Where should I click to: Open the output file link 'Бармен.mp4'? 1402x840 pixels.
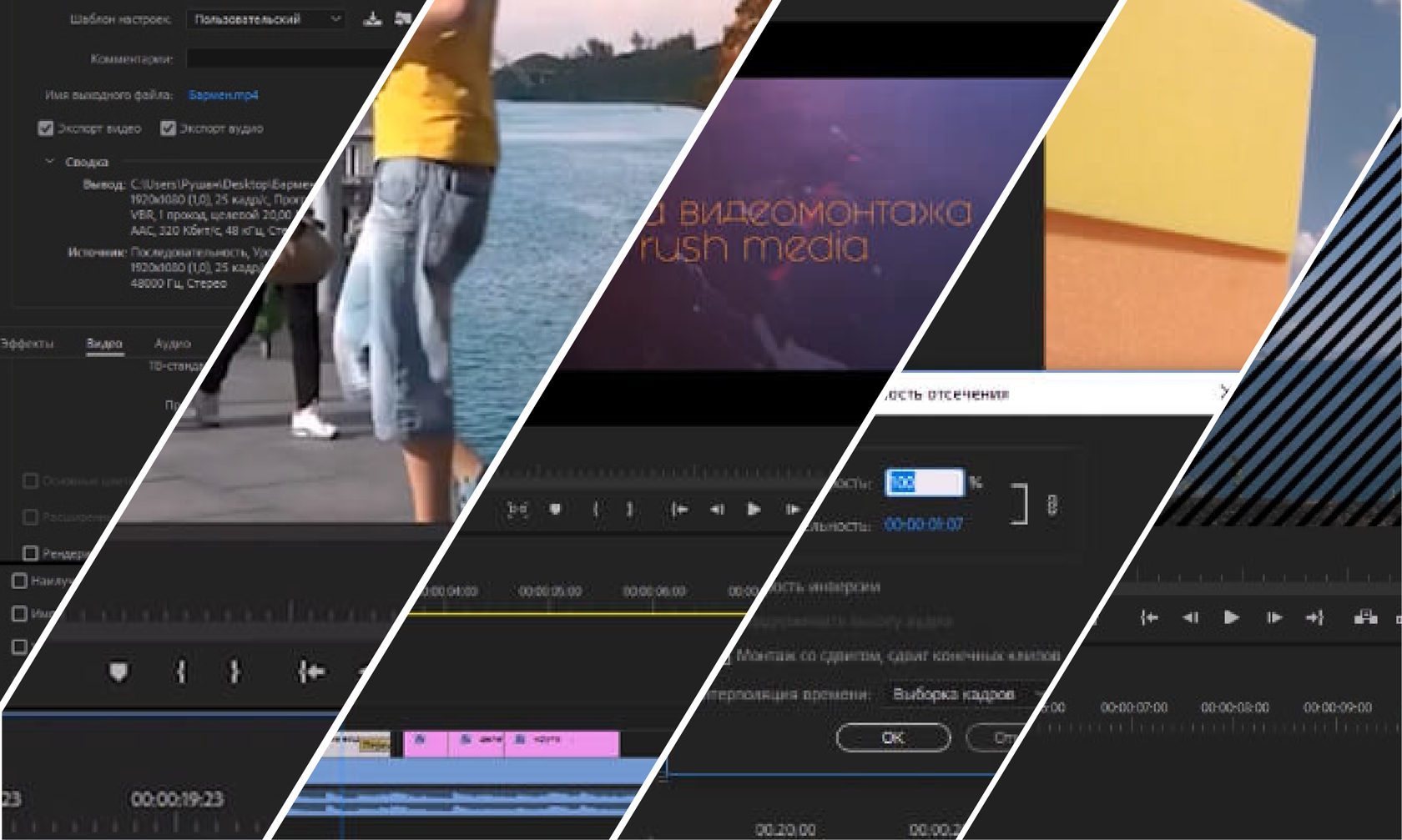(223, 95)
